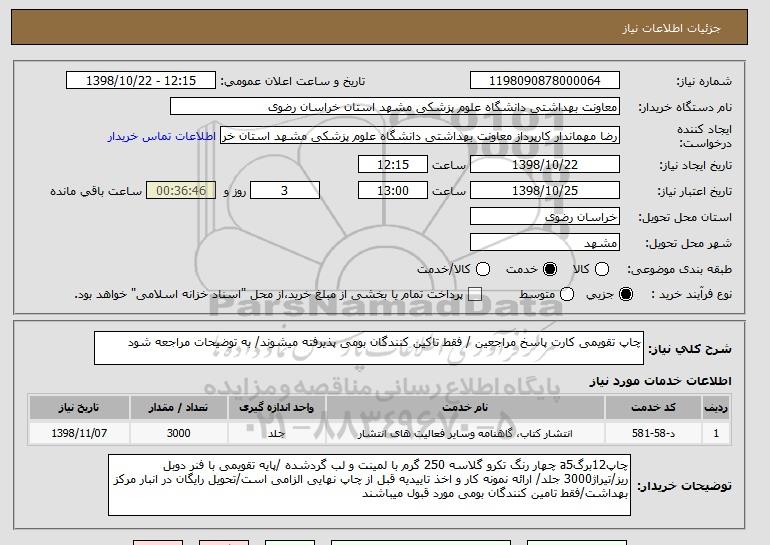This screenshot has width=770, height=545.
Task: Click the ساعت باقی مانده label
Action: (x=96, y=191)
